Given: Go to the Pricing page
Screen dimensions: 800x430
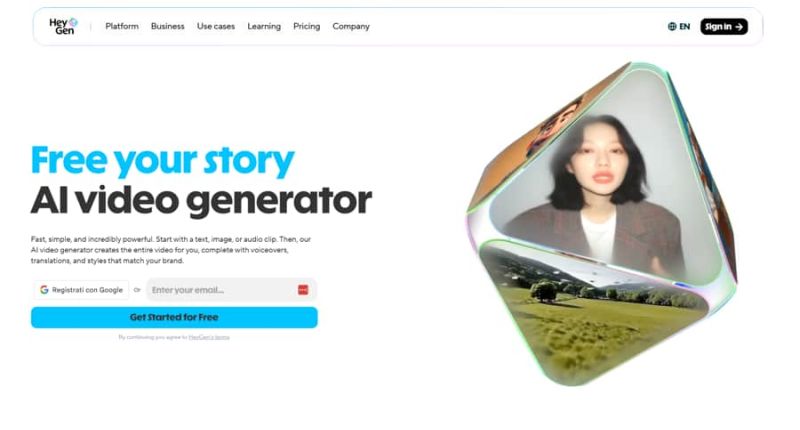Looking at the screenshot, I should [307, 26].
